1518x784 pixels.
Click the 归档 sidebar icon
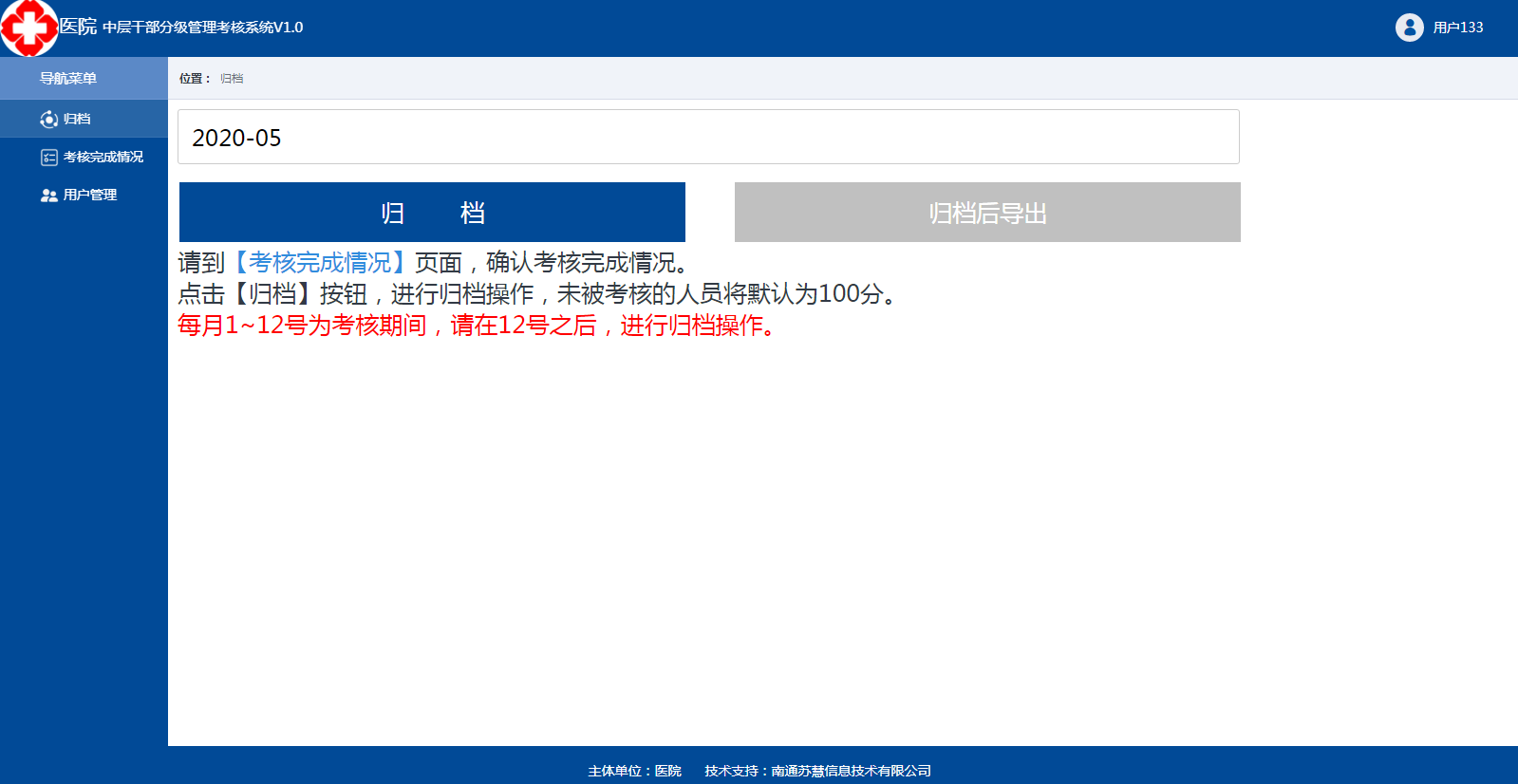[49, 119]
